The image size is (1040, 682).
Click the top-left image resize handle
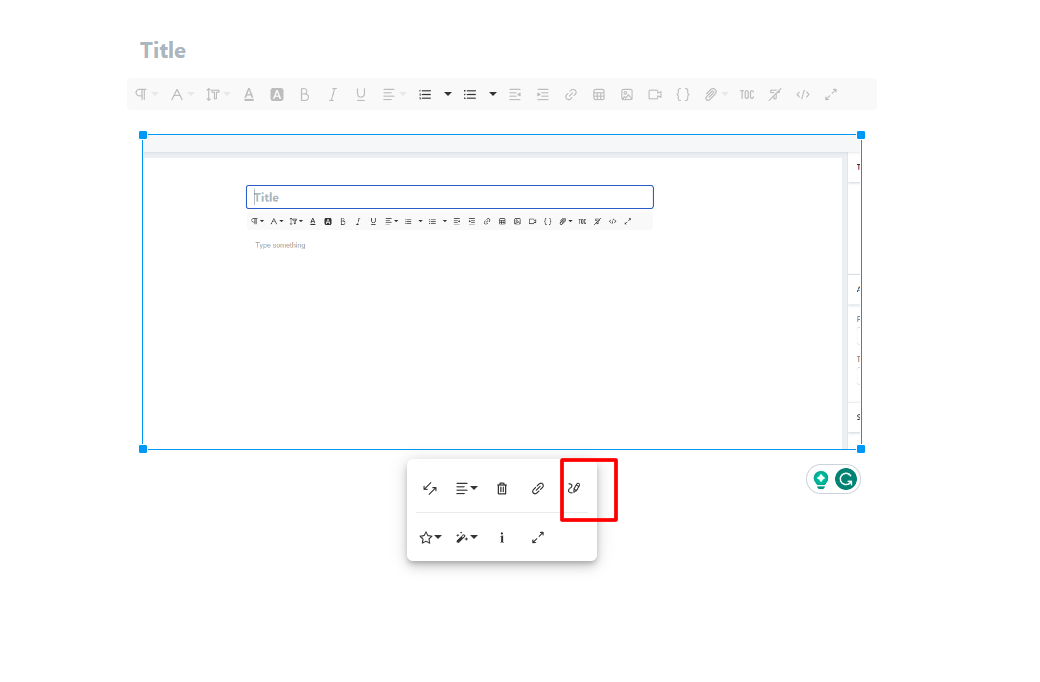pyautogui.click(x=143, y=135)
